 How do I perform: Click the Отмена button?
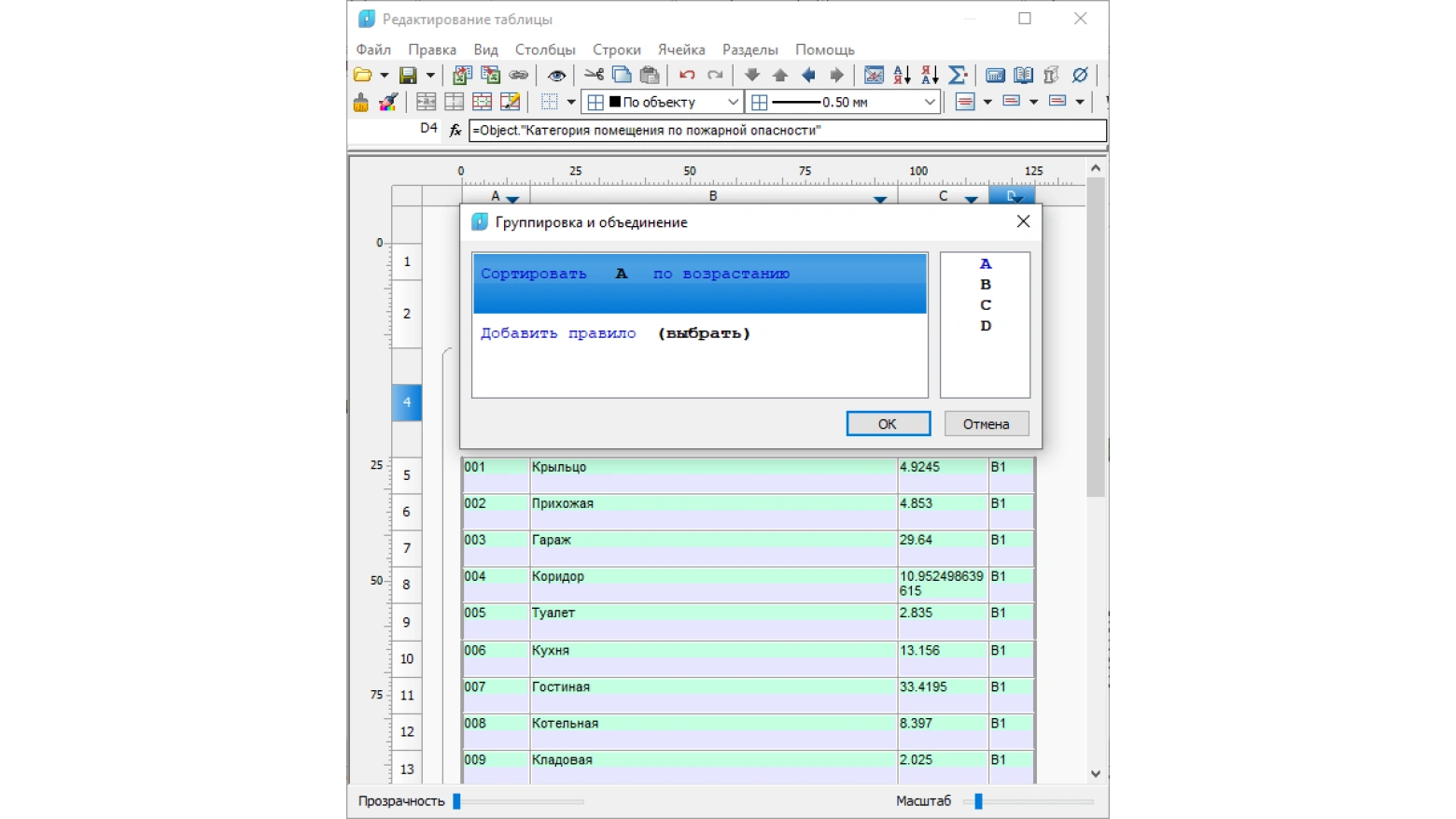tap(987, 424)
